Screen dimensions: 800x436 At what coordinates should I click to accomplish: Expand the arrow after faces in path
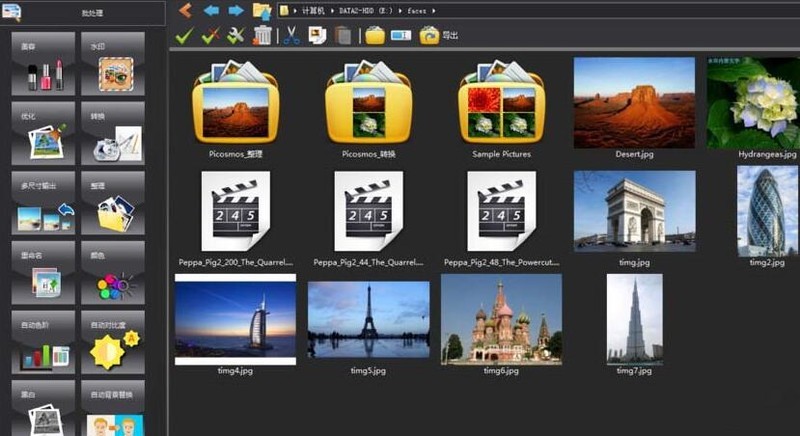[435, 11]
